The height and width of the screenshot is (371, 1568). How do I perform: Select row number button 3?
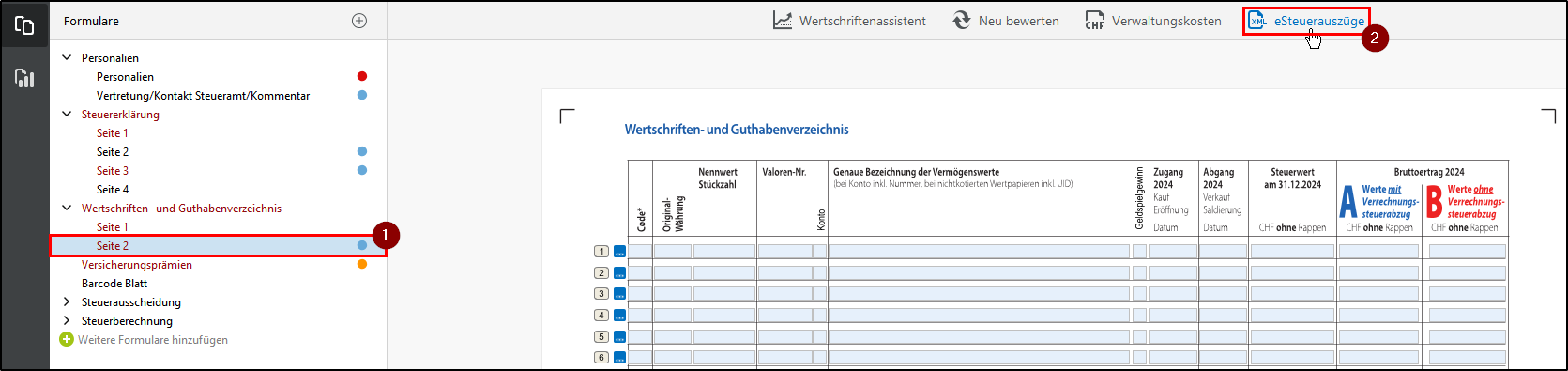point(601,294)
